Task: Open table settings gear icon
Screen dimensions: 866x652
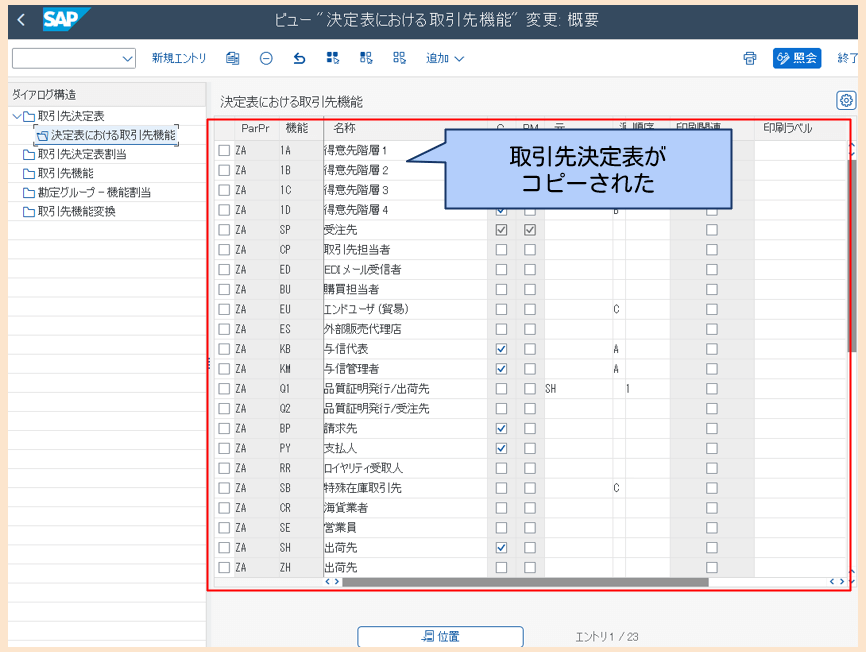Action: pyautogui.click(x=846, y=100)
